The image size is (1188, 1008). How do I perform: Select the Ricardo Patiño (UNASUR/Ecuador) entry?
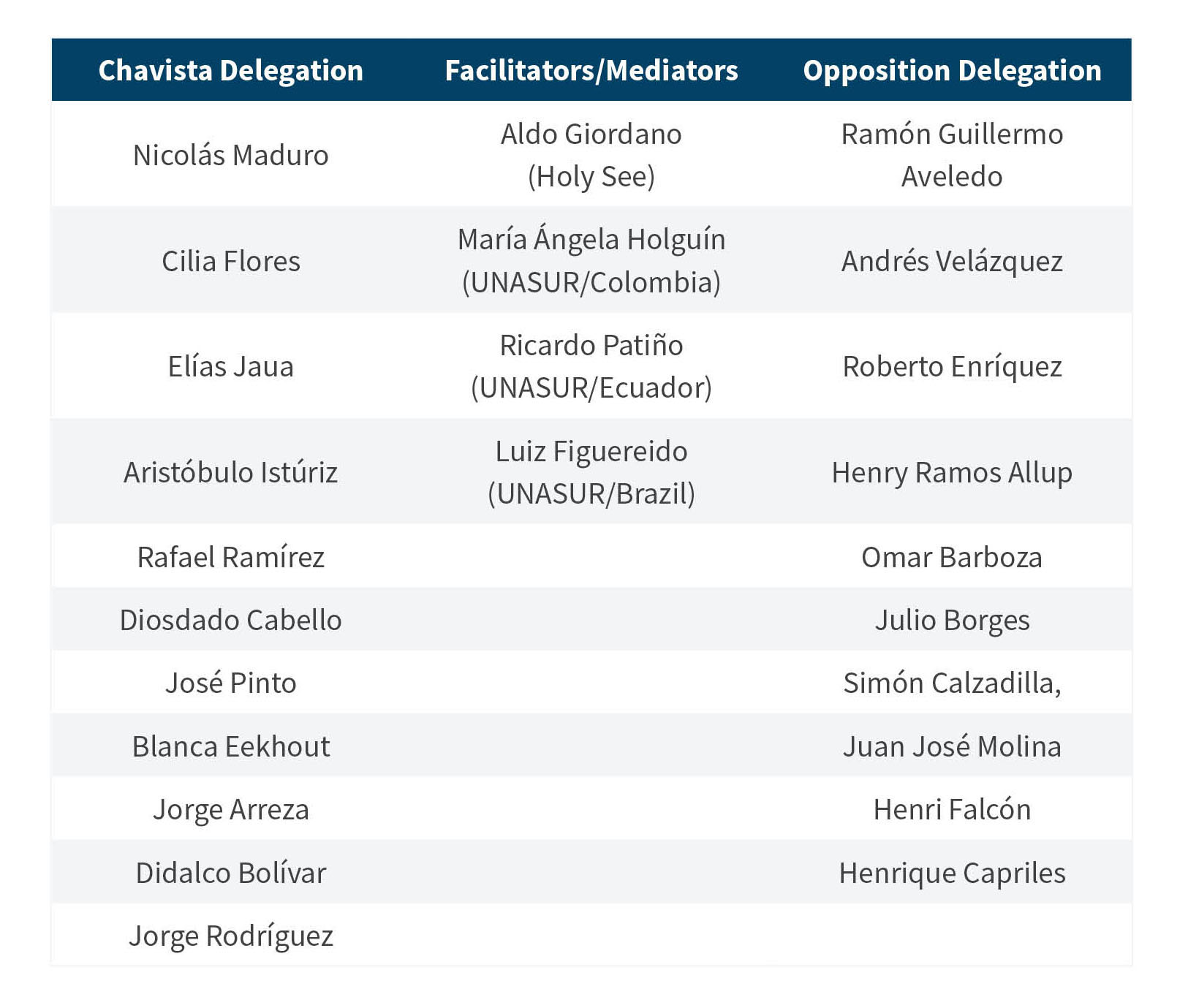point(591,366)
